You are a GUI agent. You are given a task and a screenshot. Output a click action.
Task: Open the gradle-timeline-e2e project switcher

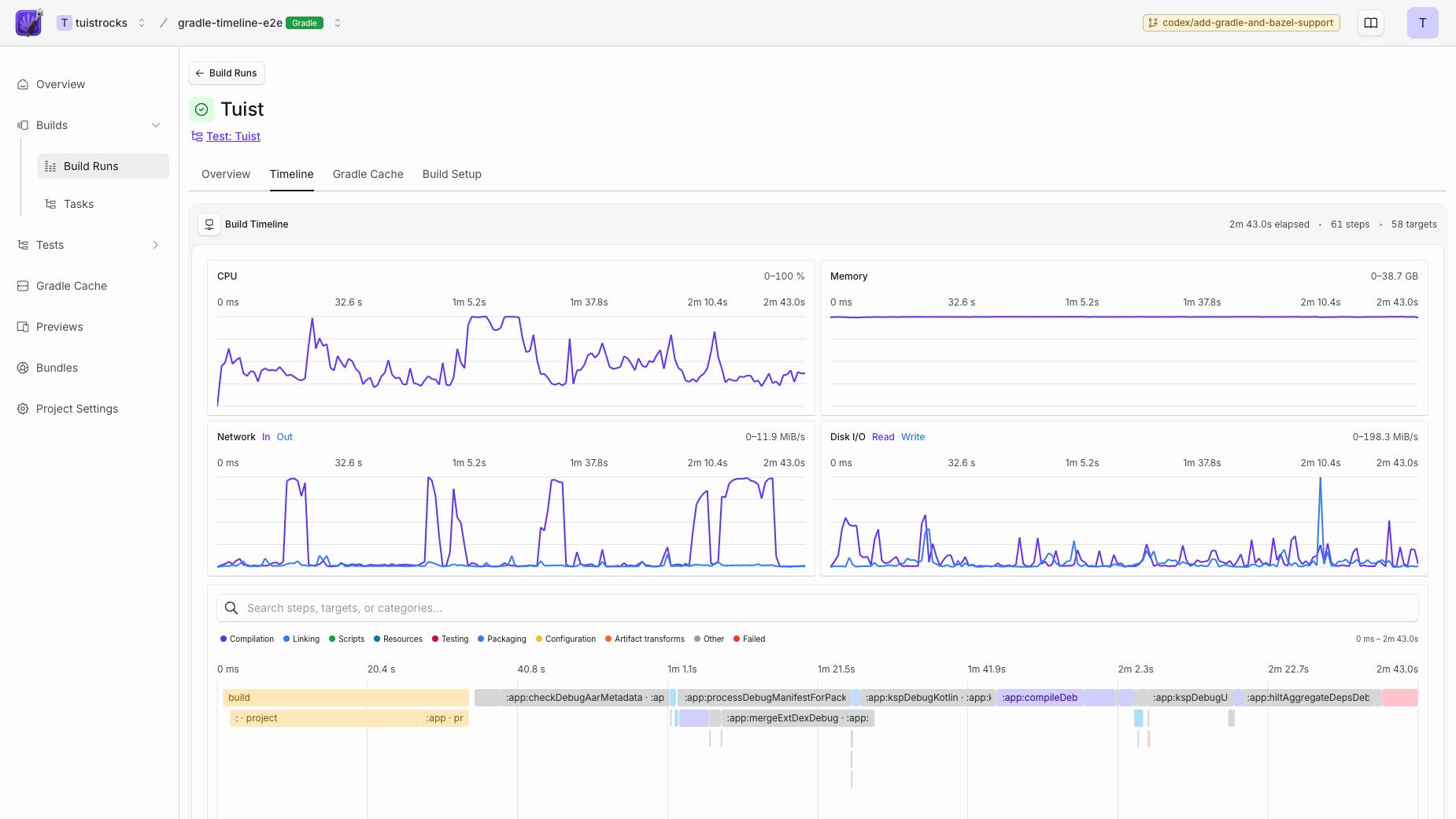338,23
